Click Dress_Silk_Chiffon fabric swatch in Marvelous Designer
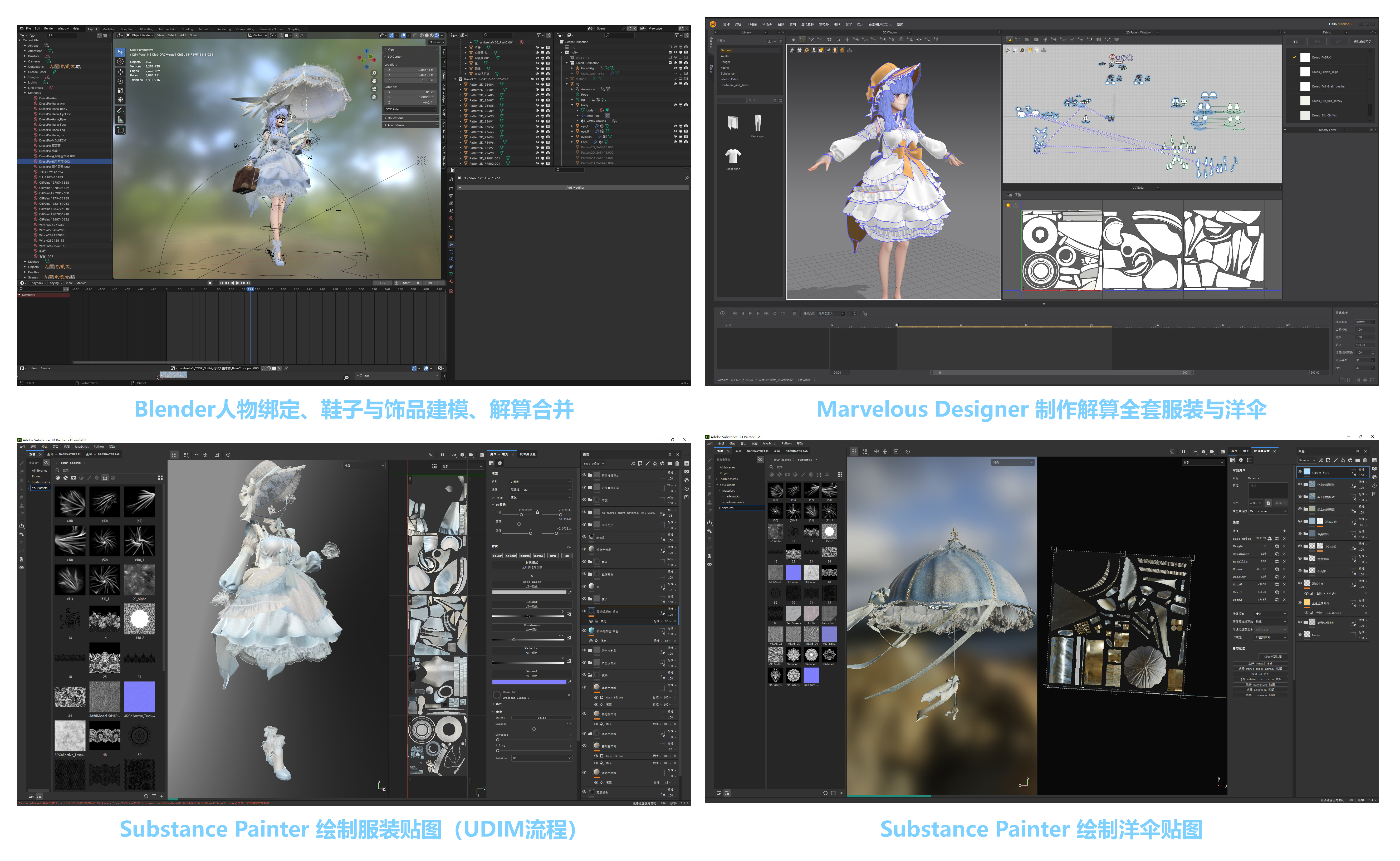 click(x=1305, y=115)
